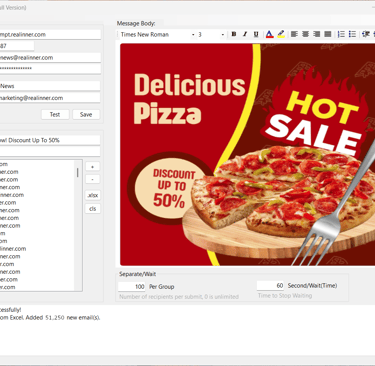The height and width of the screenshot is (366, 375).
Task: Click the outdent icon after bulleted list
Action: [x=366, y=34]
